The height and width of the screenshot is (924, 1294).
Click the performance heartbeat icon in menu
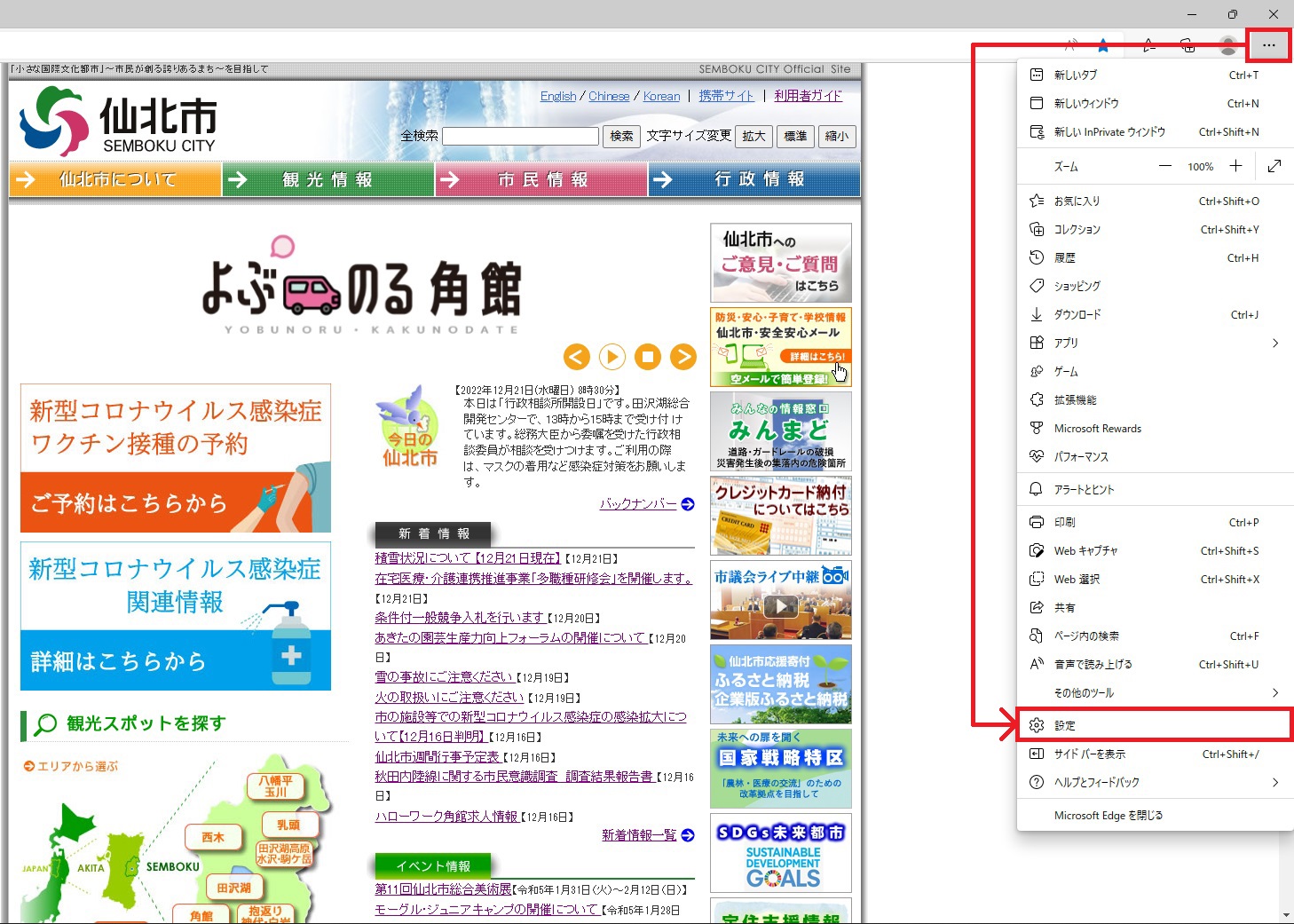[x=1036, y=456]
